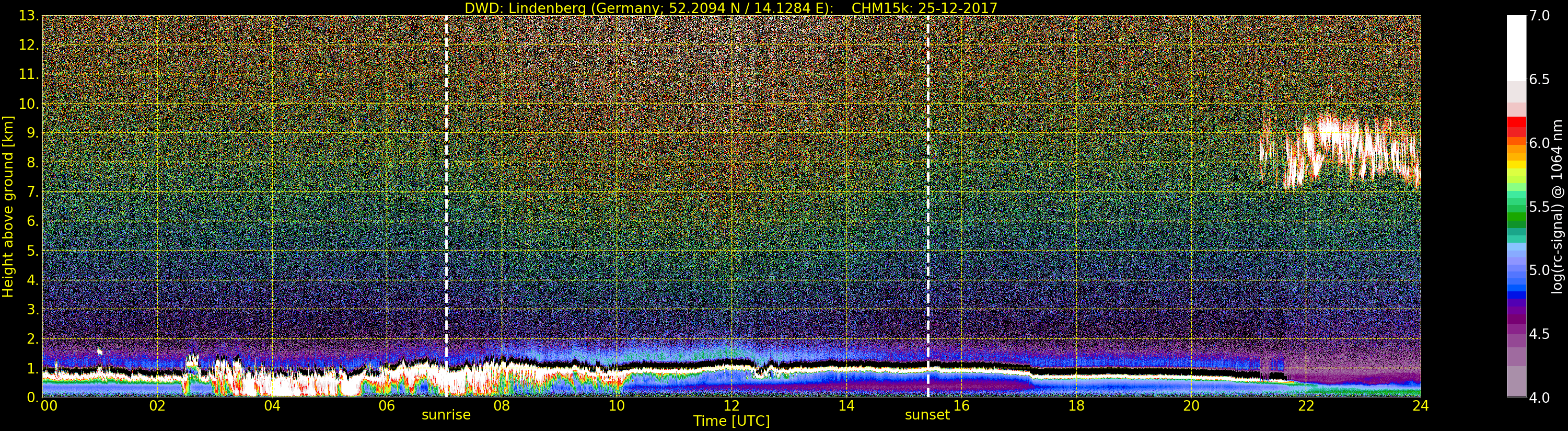Click the time axis tick "04"
This screenshot has height=431, width=1568.
click(272, 406)
